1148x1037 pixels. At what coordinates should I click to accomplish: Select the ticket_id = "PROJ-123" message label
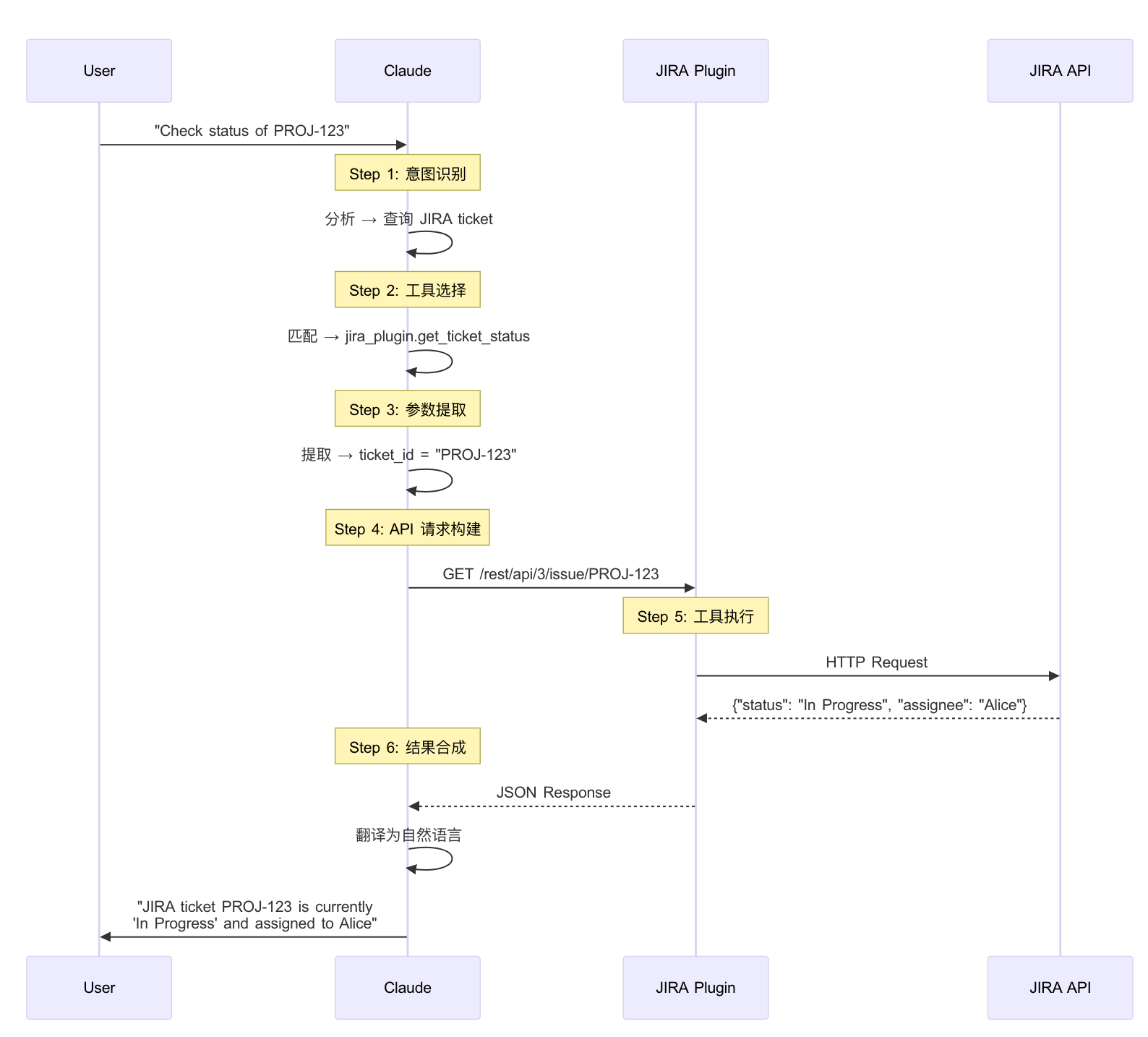408,455
